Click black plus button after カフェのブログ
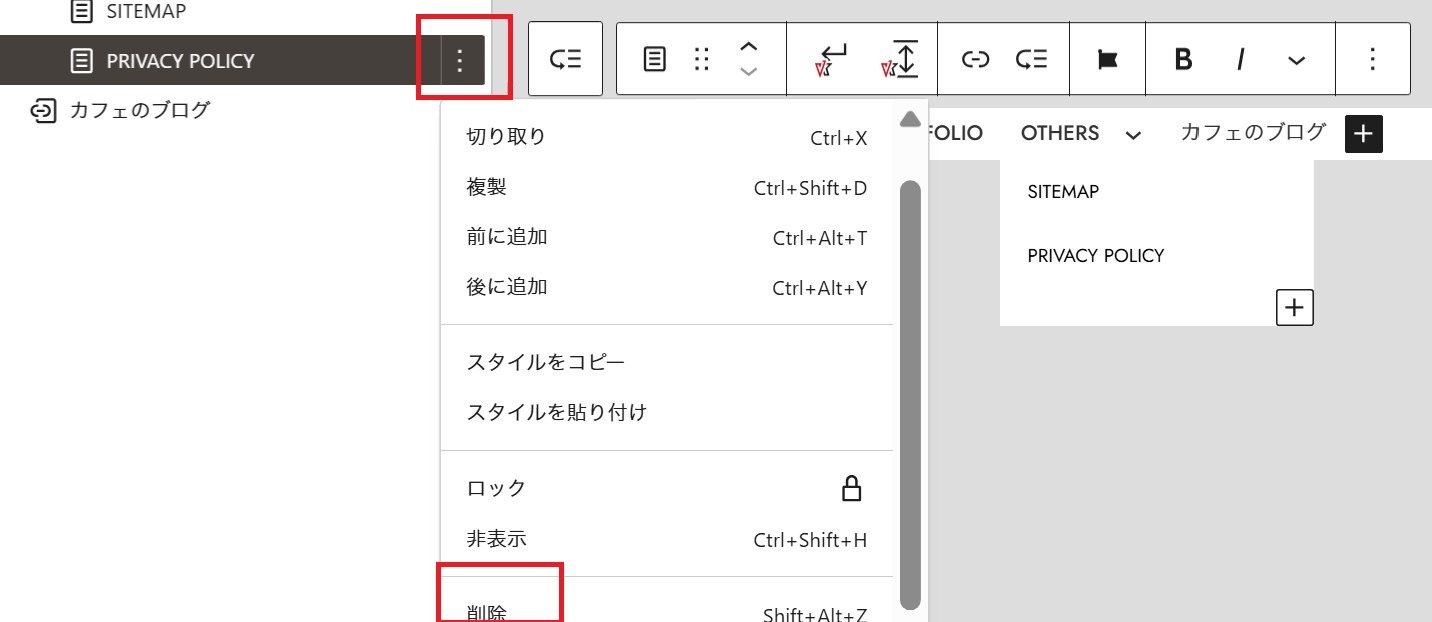 point(1364,134)
